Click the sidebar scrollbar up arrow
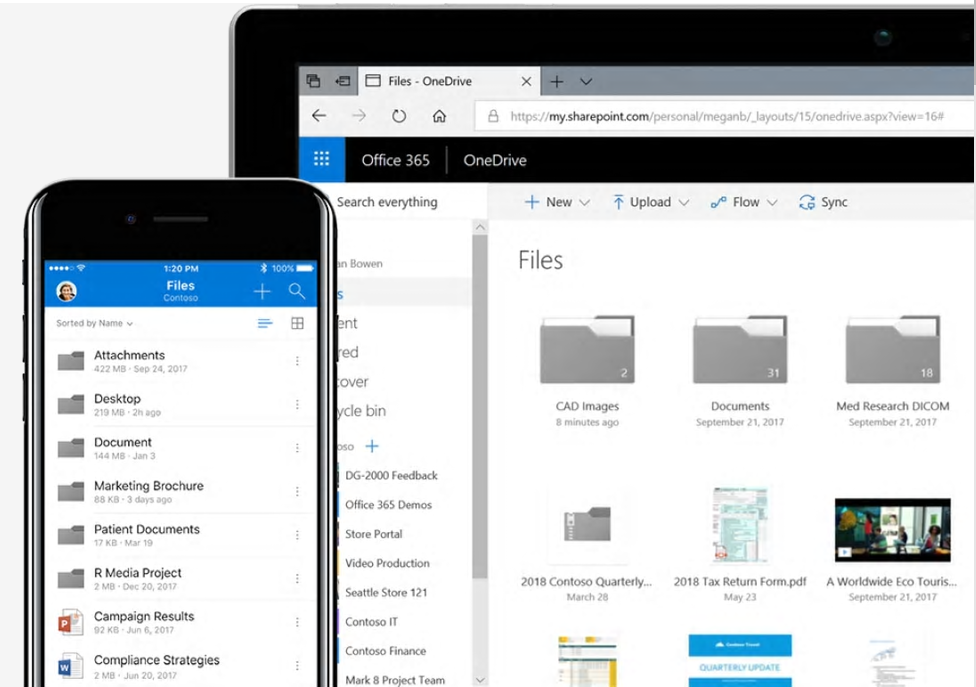 [x=480, y=227]
